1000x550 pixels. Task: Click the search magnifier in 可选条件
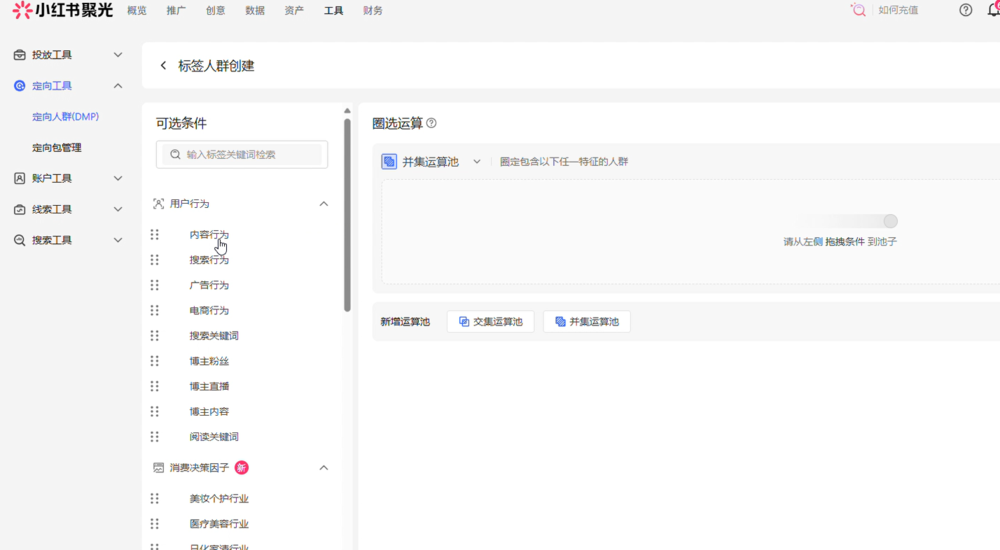pos(175,154)
